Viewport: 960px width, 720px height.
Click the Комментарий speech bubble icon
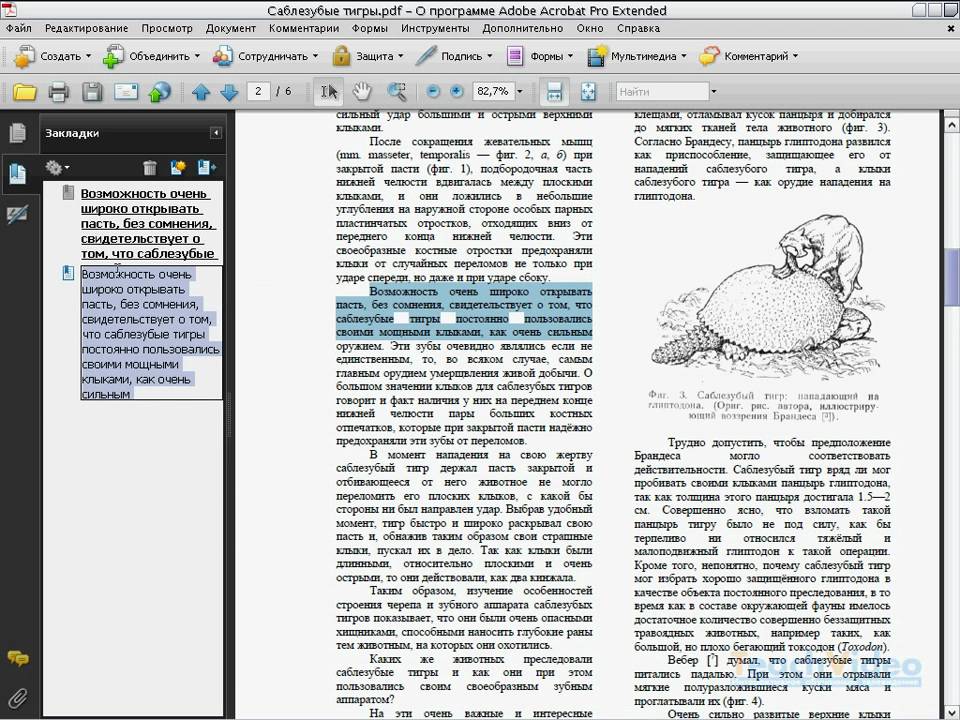point(709,56)
